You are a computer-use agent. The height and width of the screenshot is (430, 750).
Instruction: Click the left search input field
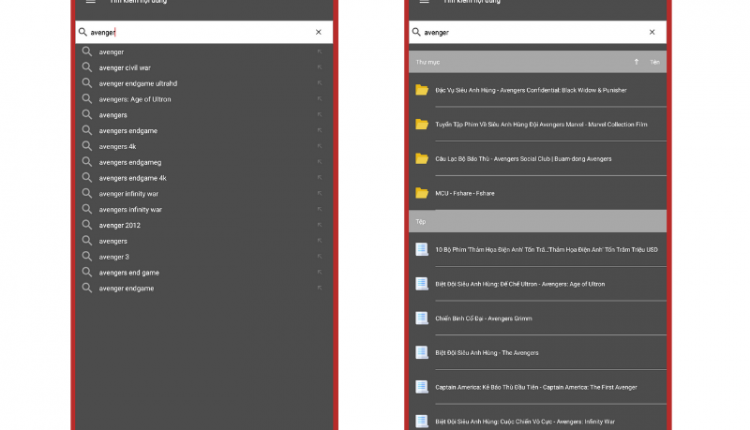199,32
